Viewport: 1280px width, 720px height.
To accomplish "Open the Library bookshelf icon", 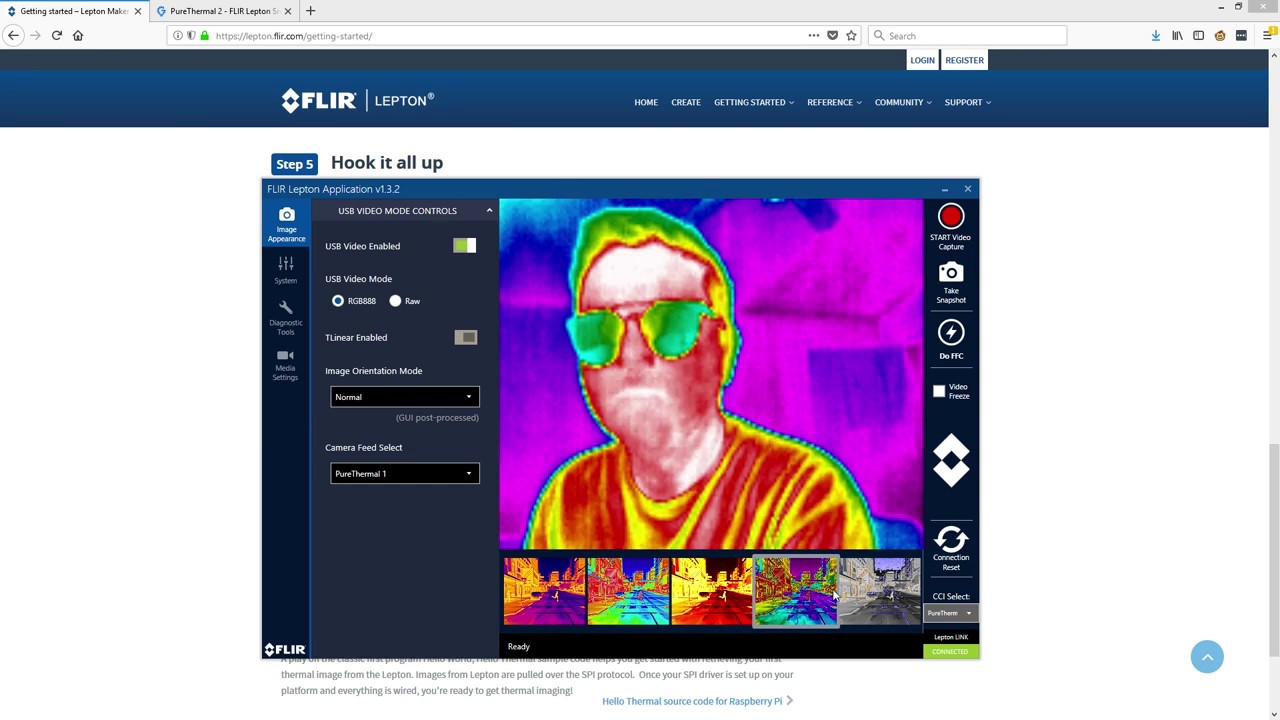I will pyautogui.click(x=1177, y=35).
